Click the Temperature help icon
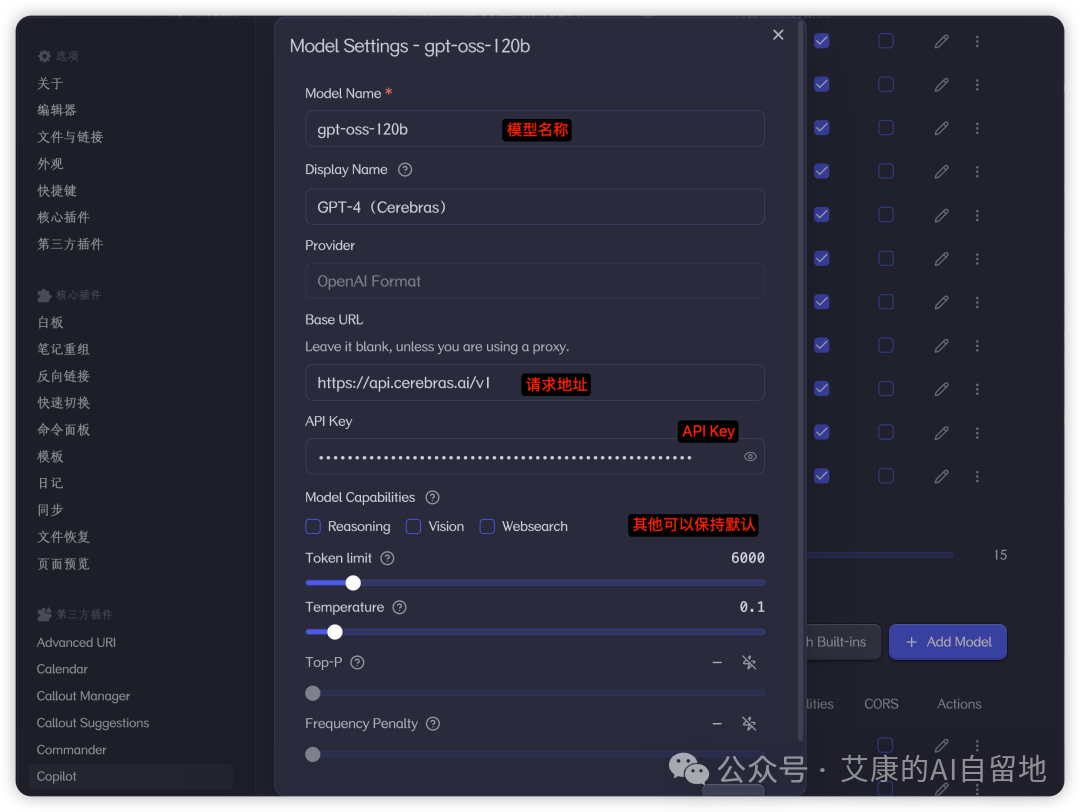Viewport: 1080px width, 812px height. pyautogui.click(x=399, y=607)
